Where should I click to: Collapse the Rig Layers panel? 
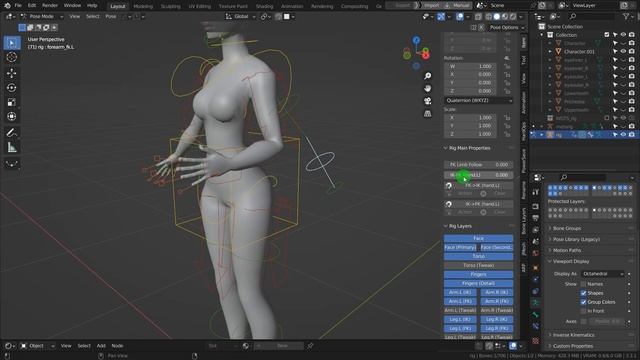pyautogui.click(x=460, y=226)
